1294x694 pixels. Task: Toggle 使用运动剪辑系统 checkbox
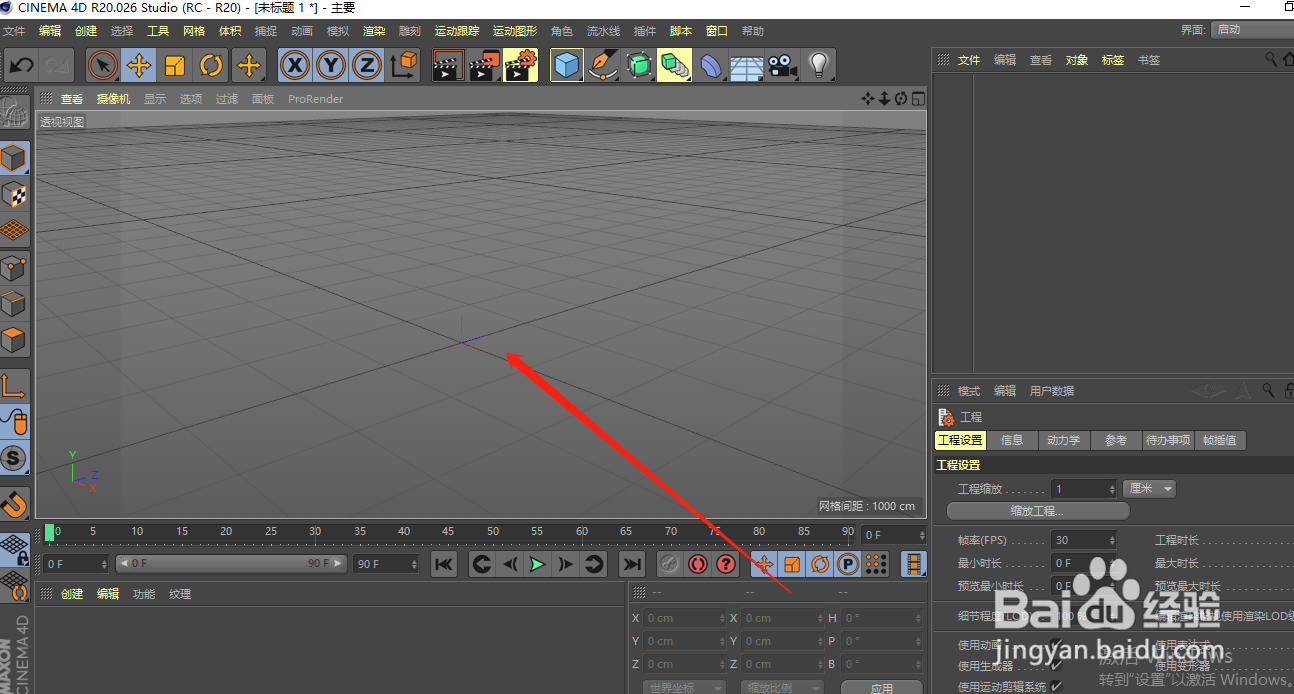point(1056,687)
